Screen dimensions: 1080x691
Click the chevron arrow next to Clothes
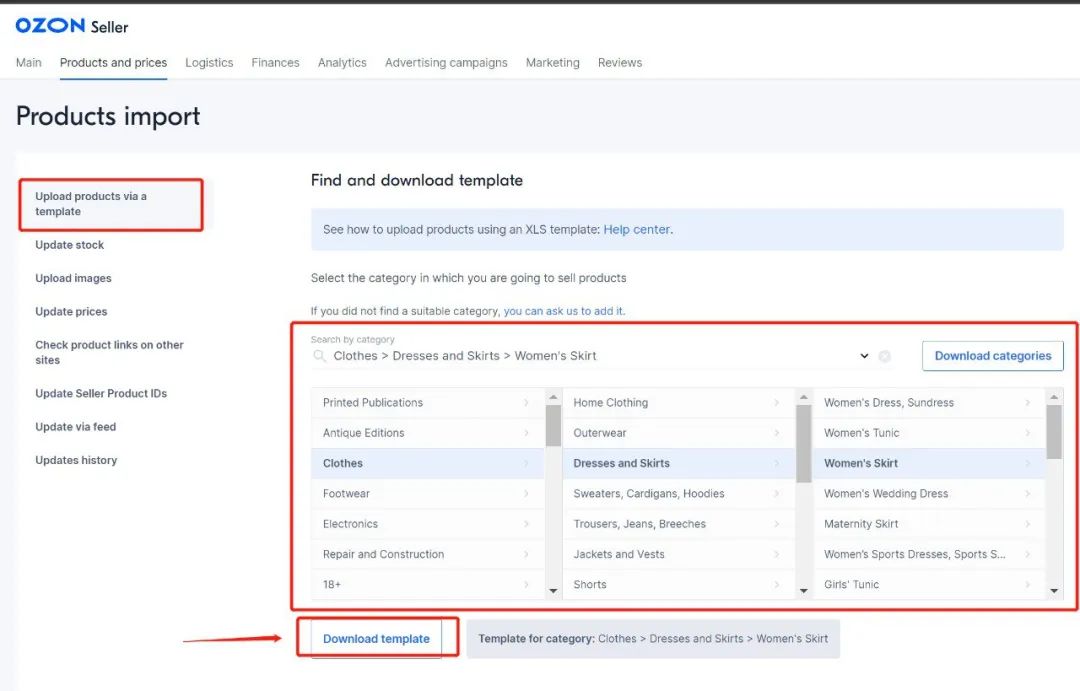526,463
